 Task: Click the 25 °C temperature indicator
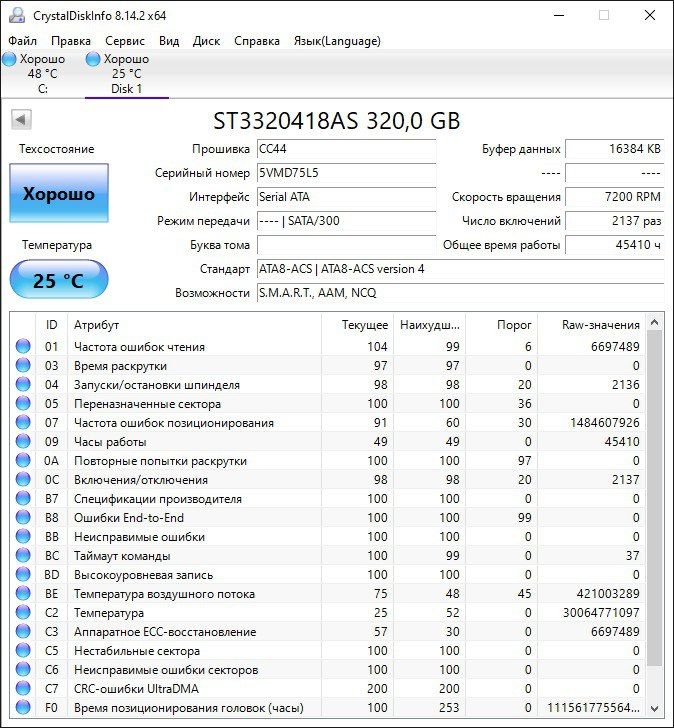(x=58, y=281)
